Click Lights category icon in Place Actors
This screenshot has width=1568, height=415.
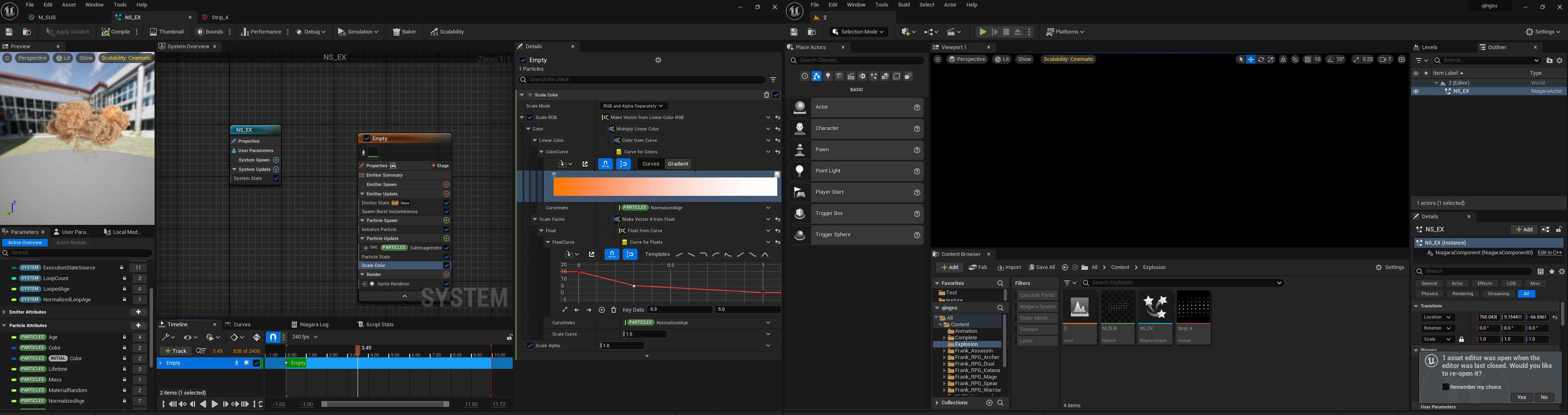tap(828, 76)
